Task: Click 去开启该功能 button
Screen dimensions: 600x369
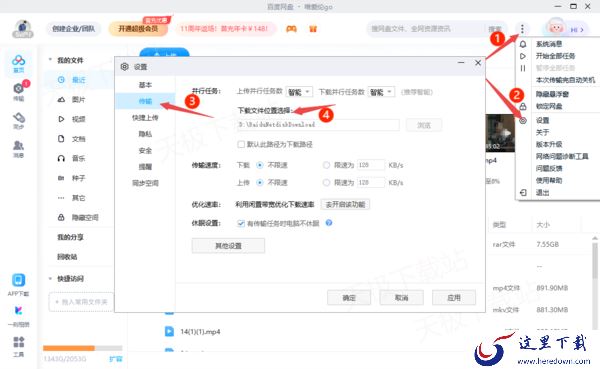Action: pos(345,204)
